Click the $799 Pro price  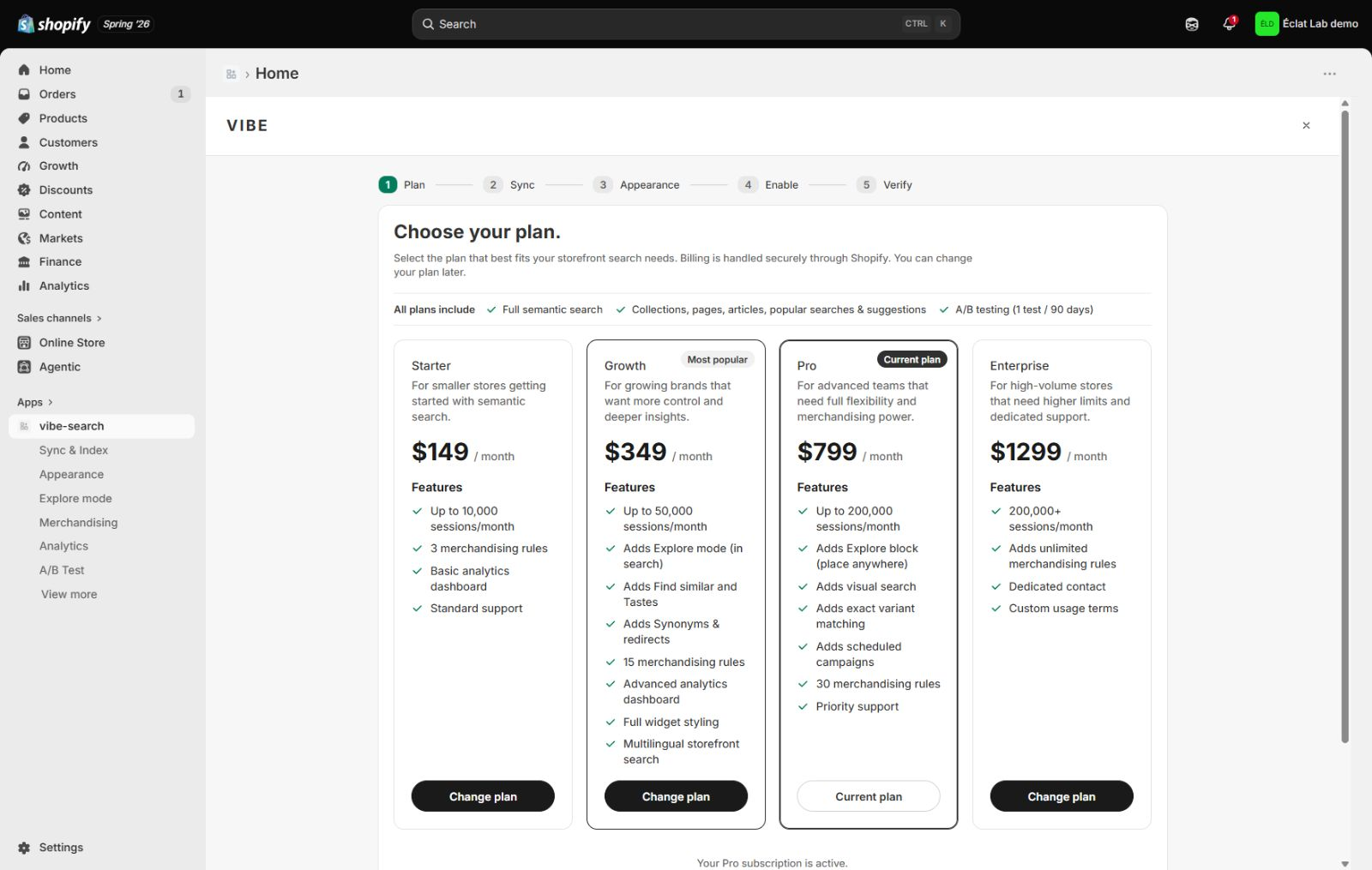click(827, 452)
